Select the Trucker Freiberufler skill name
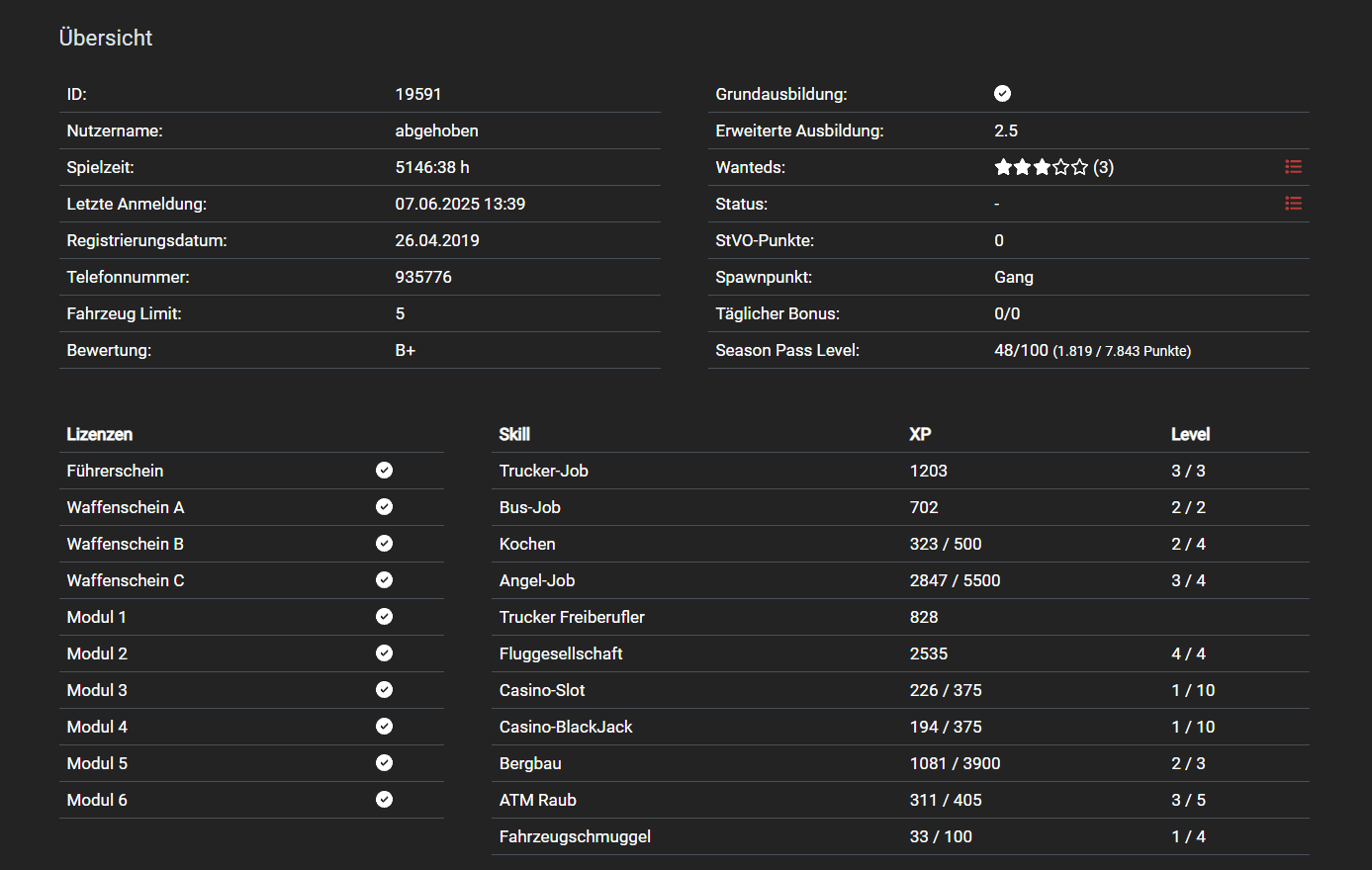This screenshot has height=870, width=1372. tap(572, 617)
